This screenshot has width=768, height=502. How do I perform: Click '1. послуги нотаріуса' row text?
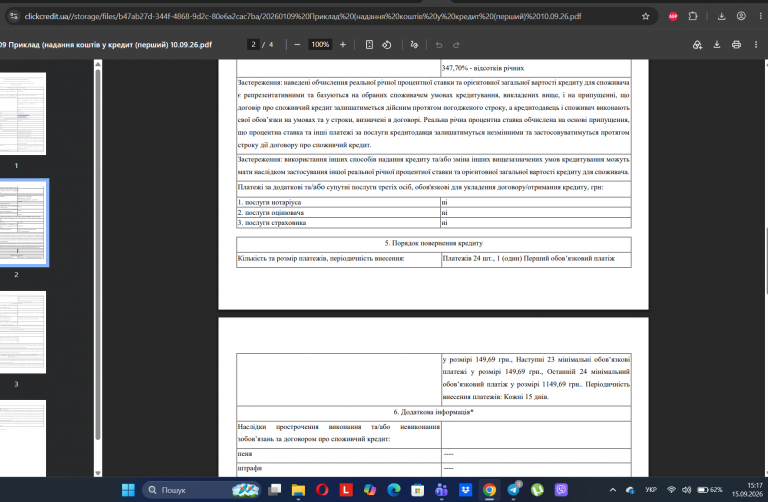(x=269, y=202)
